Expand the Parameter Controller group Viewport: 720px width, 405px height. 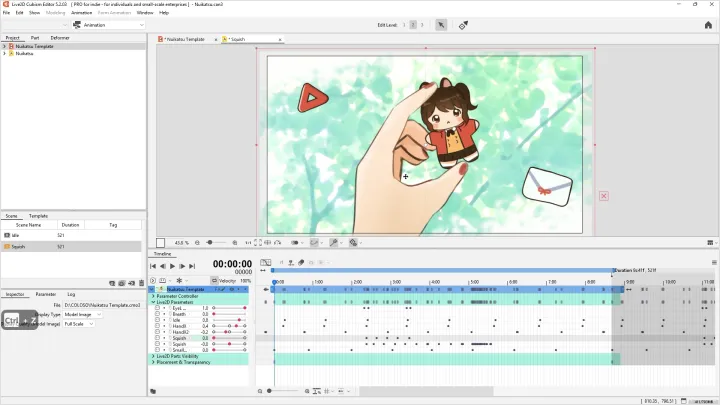[153, 296]
